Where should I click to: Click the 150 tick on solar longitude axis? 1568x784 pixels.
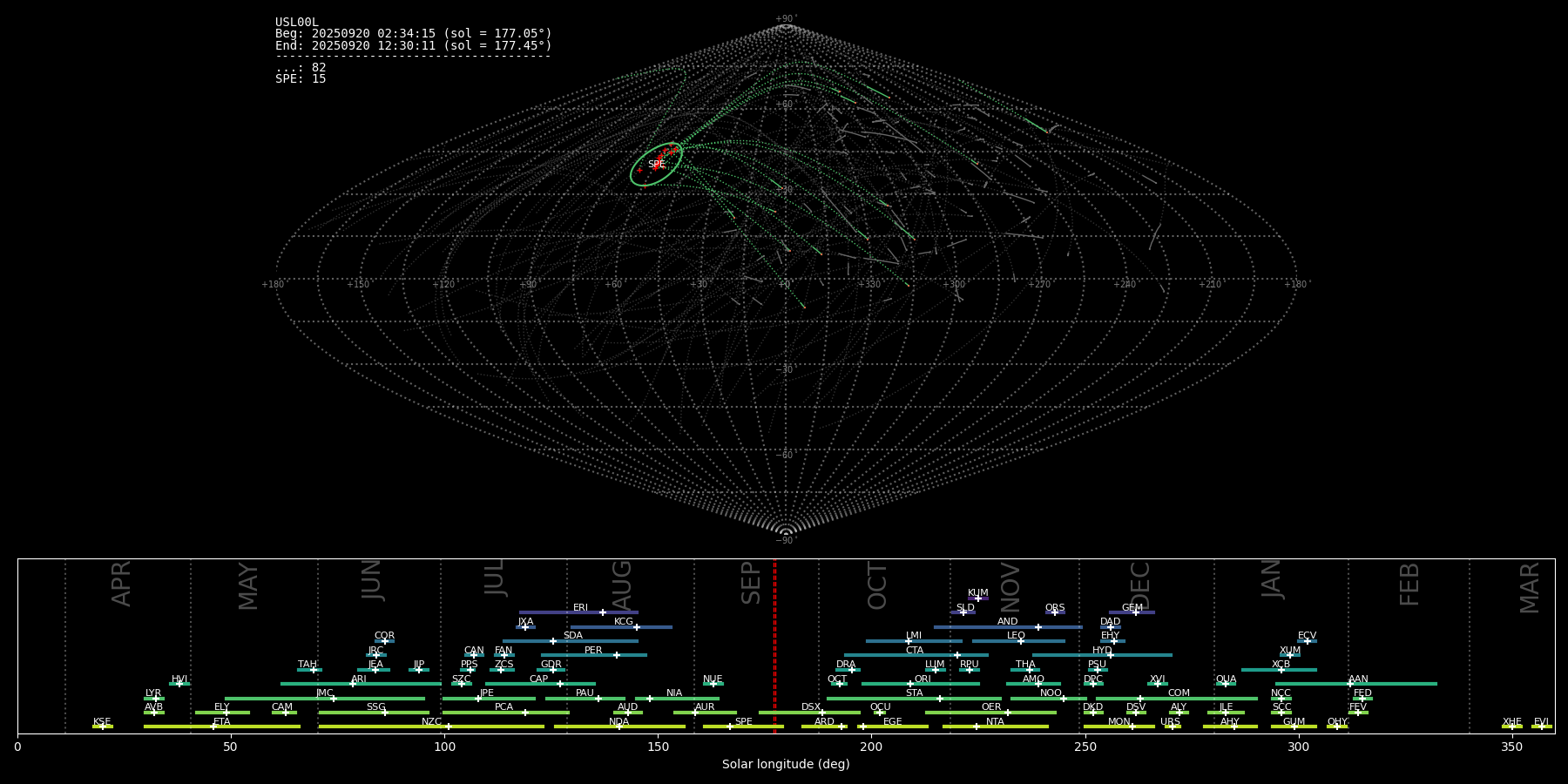tap(658, 747)
